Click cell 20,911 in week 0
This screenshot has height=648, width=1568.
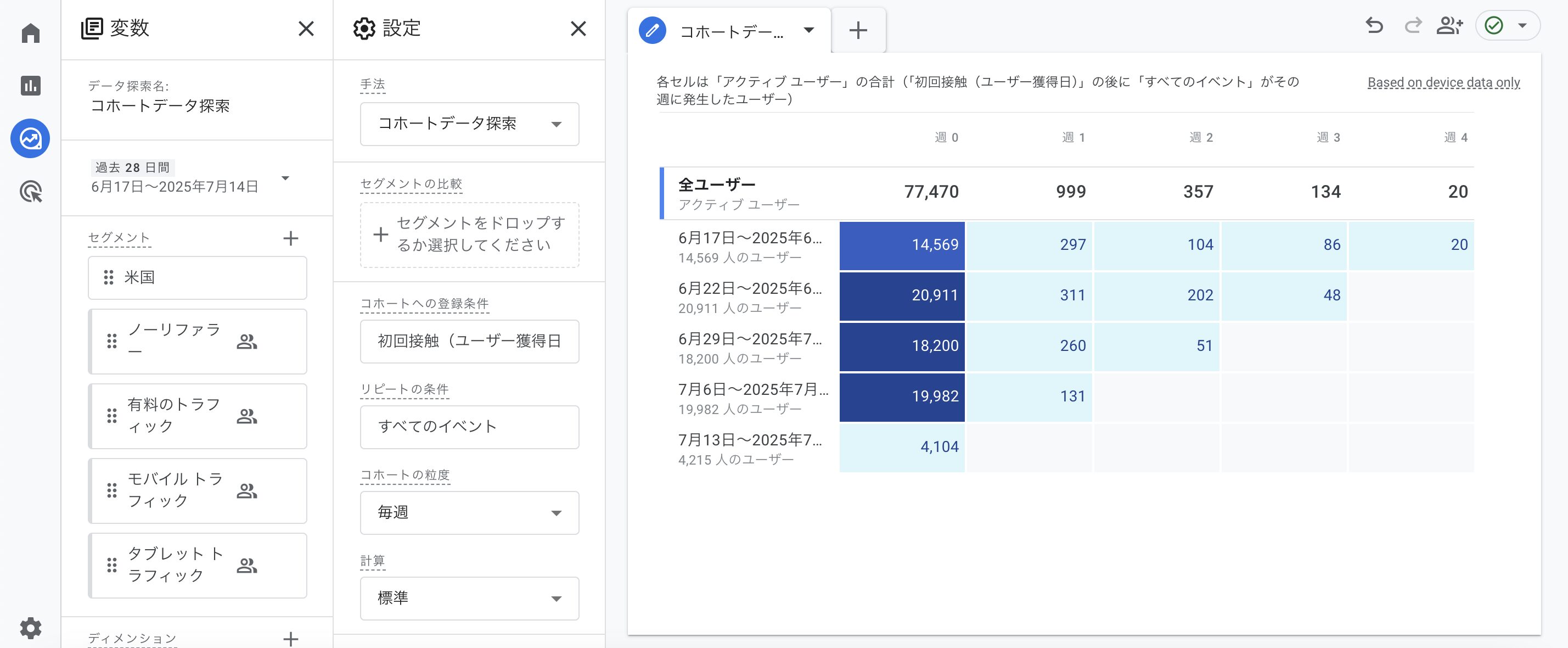902,296
